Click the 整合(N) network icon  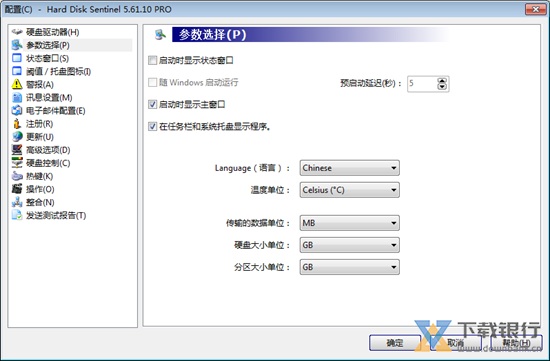point(17,202)
